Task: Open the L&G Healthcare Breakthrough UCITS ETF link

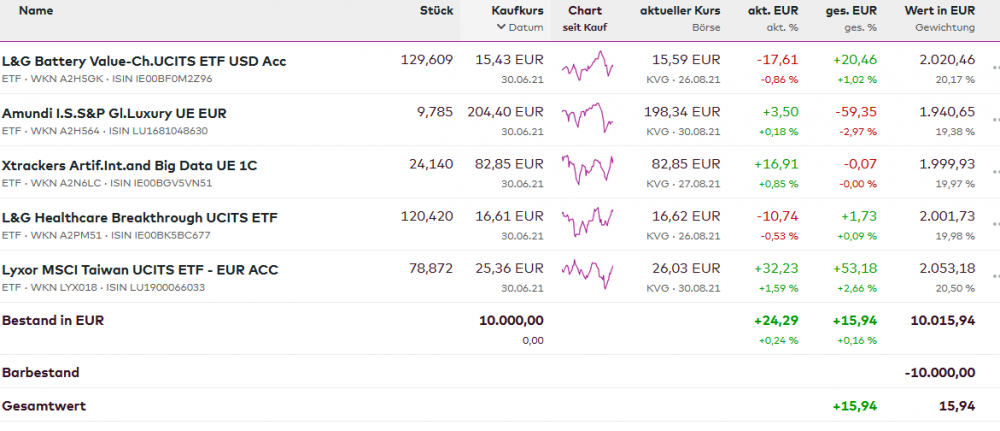Action: point(140,217)
